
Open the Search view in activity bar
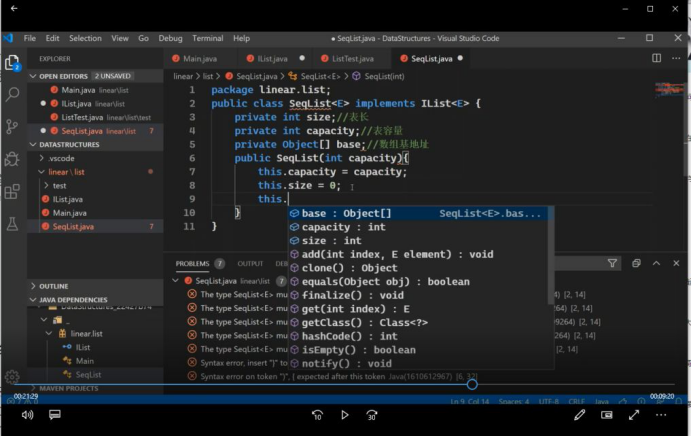[13, 94]
